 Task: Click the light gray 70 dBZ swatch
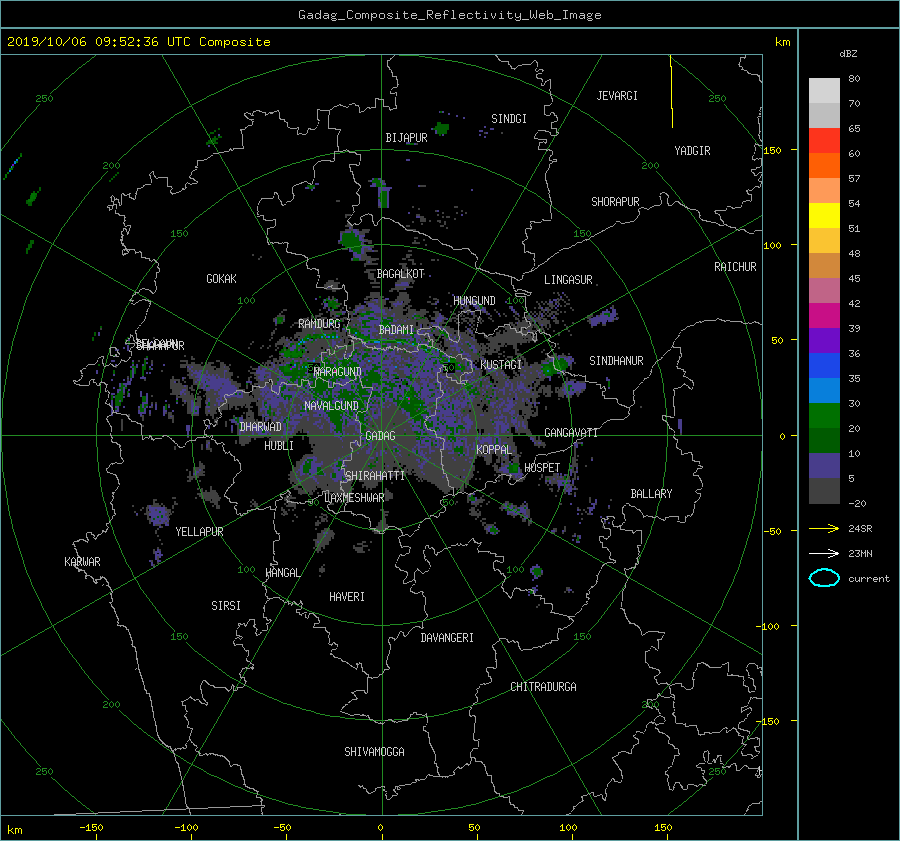coord(824,91)
